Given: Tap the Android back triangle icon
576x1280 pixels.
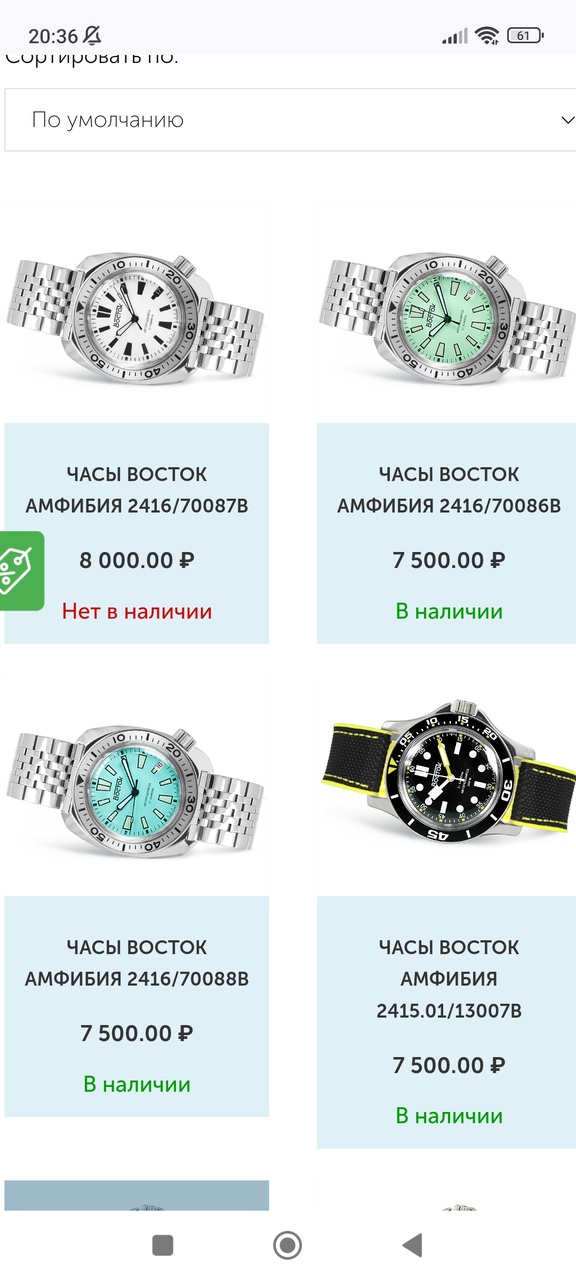Looking at the screenshot, I should click(412, 1244).
